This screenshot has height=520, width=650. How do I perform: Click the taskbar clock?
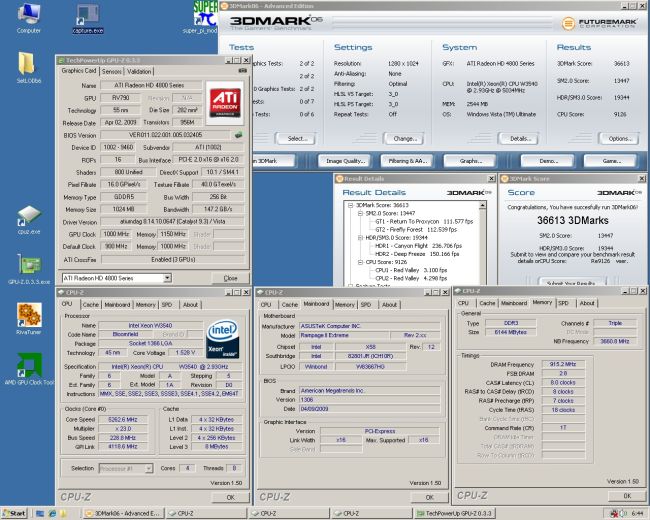tap(636, 513)
